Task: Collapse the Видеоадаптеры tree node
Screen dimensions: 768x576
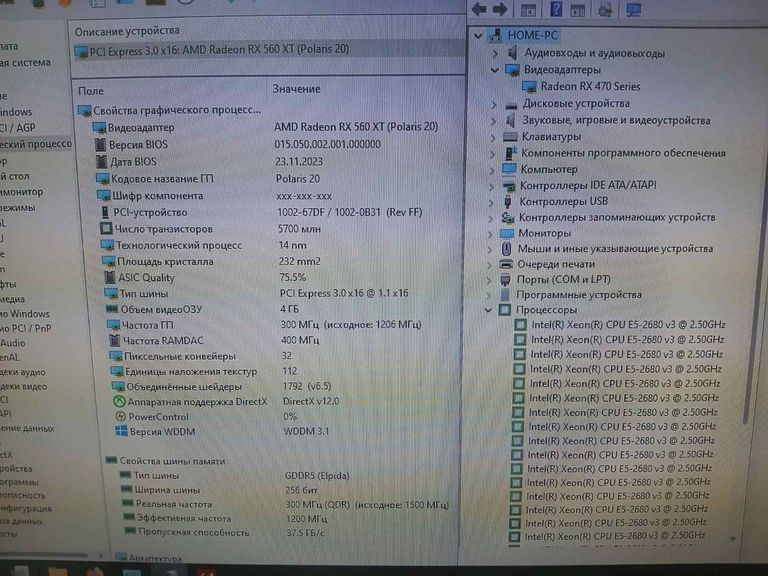Action: coord(494,70)
